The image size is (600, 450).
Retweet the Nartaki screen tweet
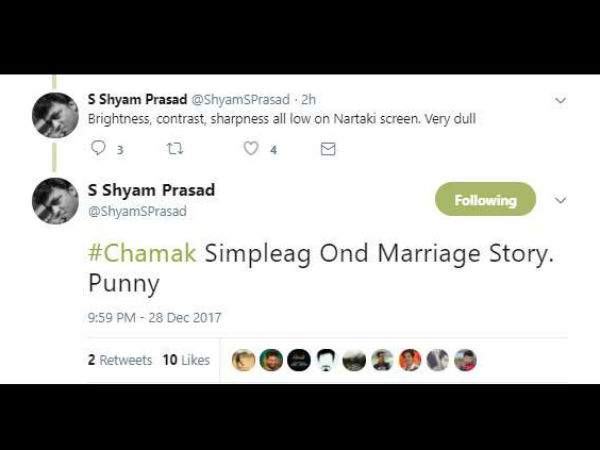[x=175, y=148]
